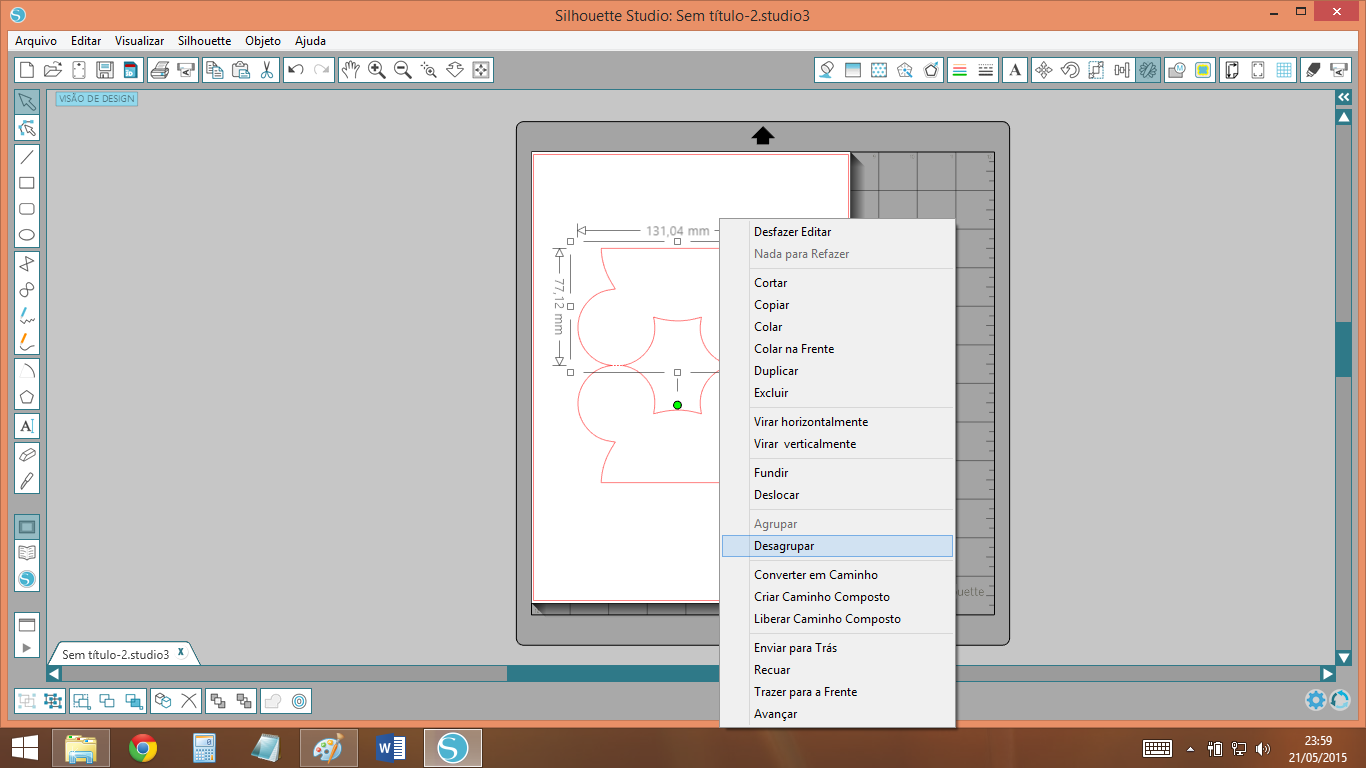
Task: Open the Fill Gradient panel
Action: (x=853, y=70)
